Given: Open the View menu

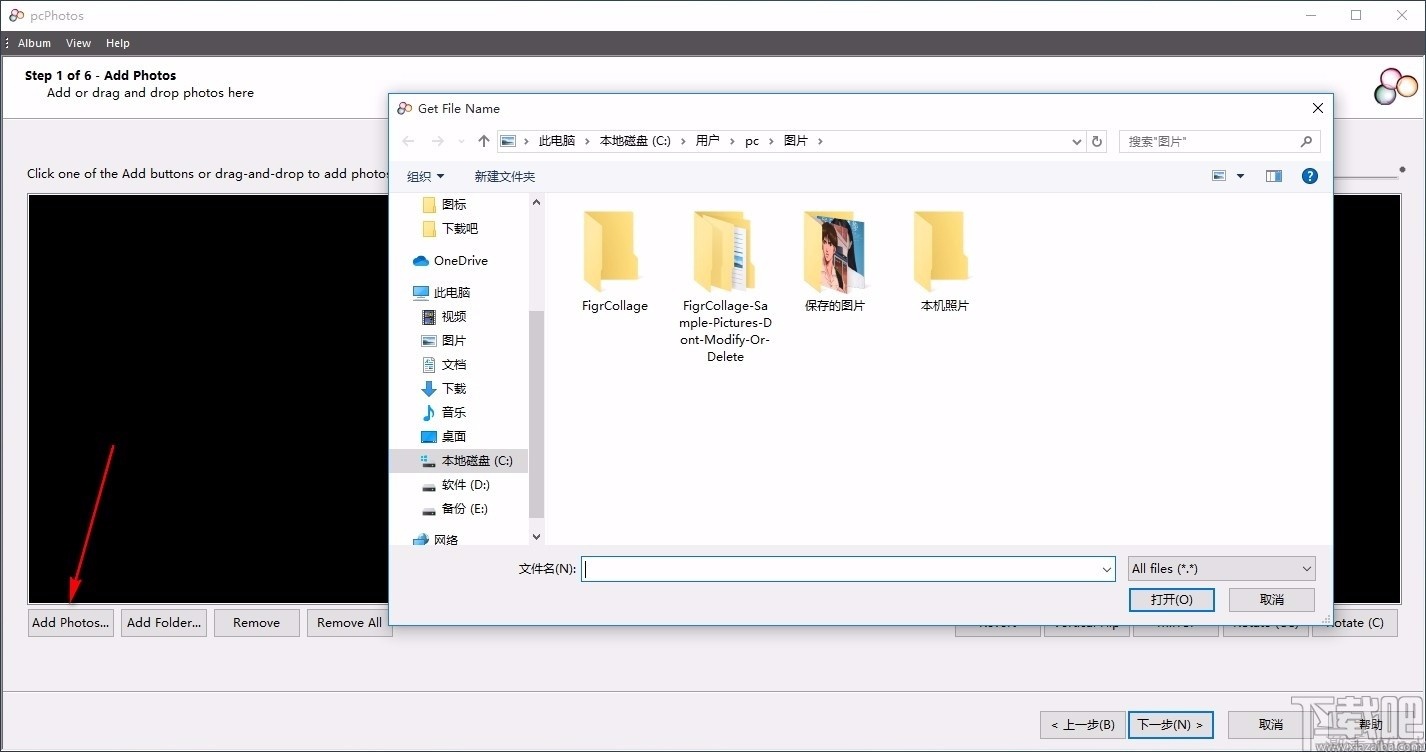Looking at the screenshot, I should pos(78,43).
